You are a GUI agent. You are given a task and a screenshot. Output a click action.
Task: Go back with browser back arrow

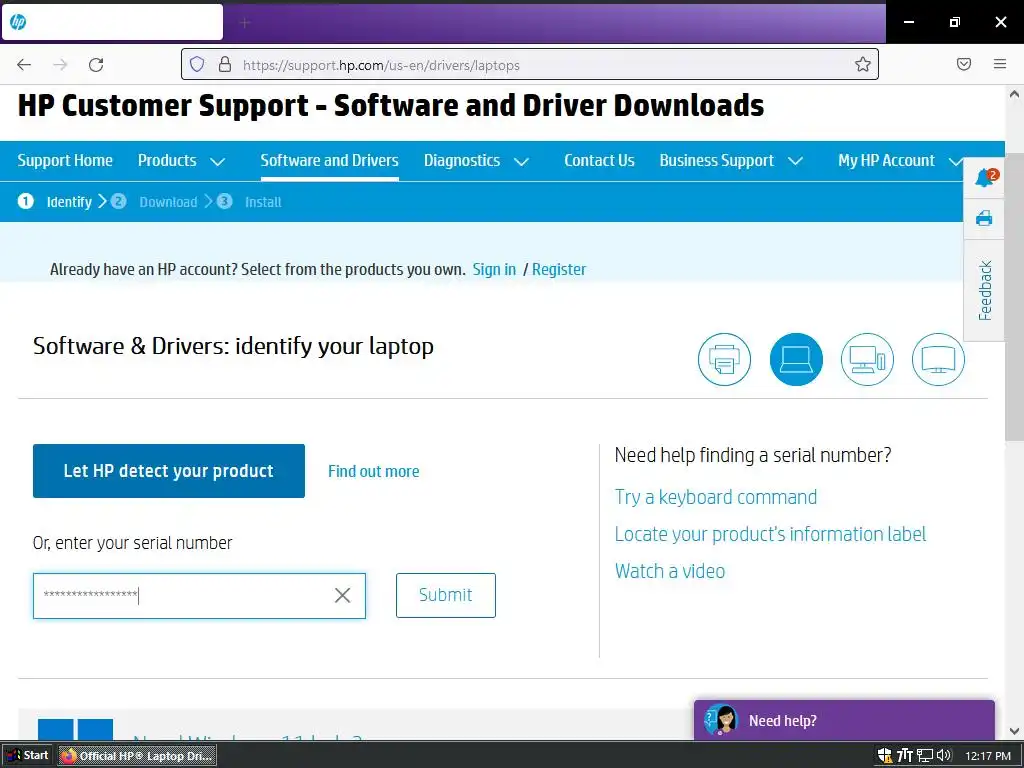pos(24,64)
